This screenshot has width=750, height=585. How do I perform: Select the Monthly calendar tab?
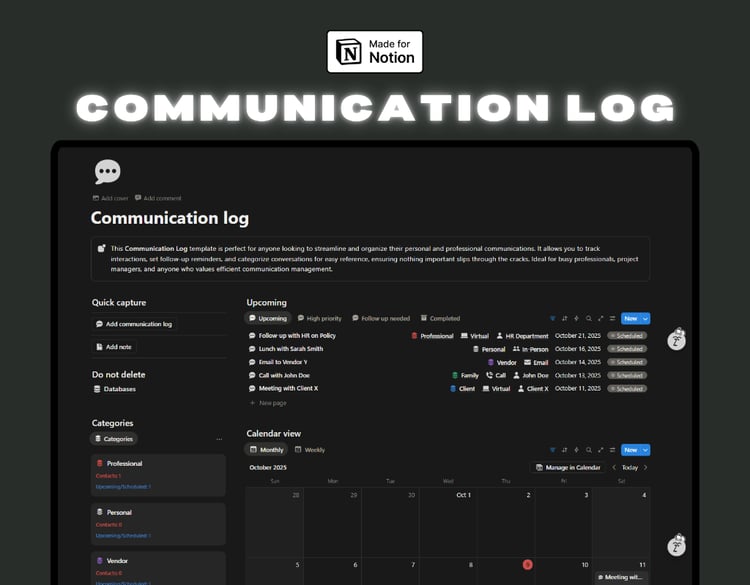[267, 450]
